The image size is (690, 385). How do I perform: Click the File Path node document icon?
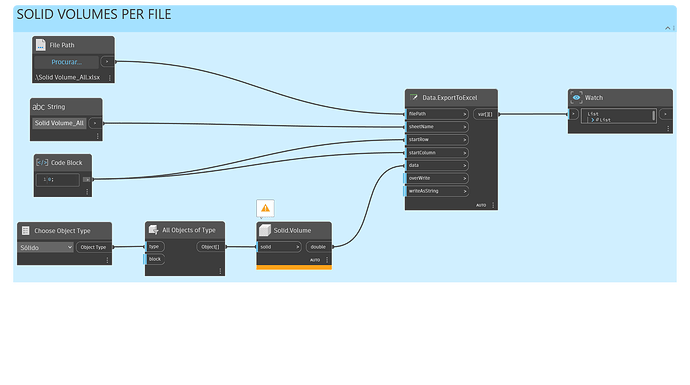[x=40, y=44]
